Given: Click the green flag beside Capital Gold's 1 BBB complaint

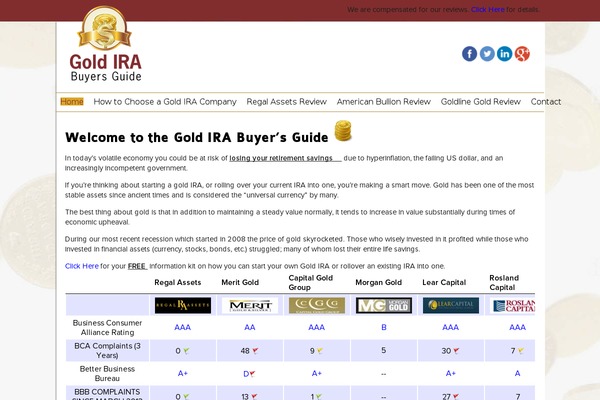Looking at the screenshot, I should [x=319, y=397].
